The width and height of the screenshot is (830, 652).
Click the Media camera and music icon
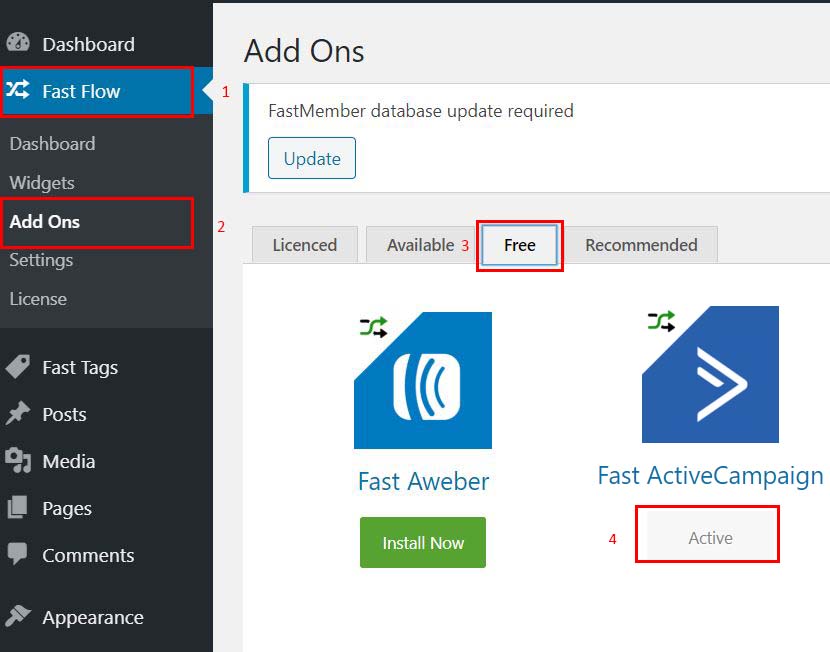18,460
